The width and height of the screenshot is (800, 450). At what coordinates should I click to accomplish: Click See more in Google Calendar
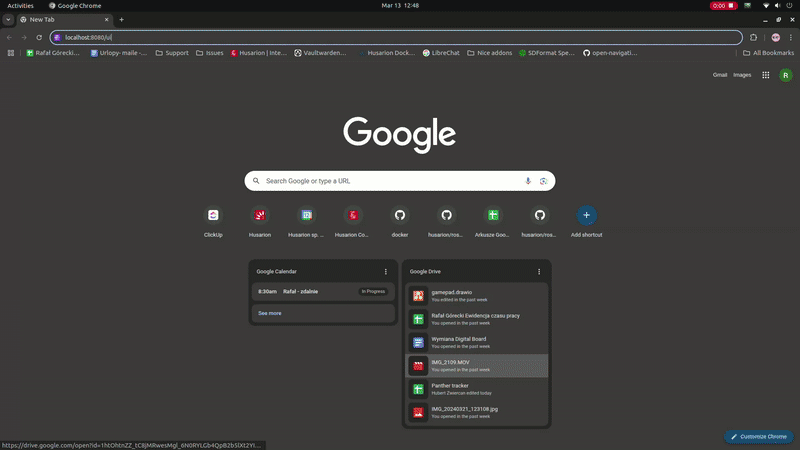coord(269,313)
